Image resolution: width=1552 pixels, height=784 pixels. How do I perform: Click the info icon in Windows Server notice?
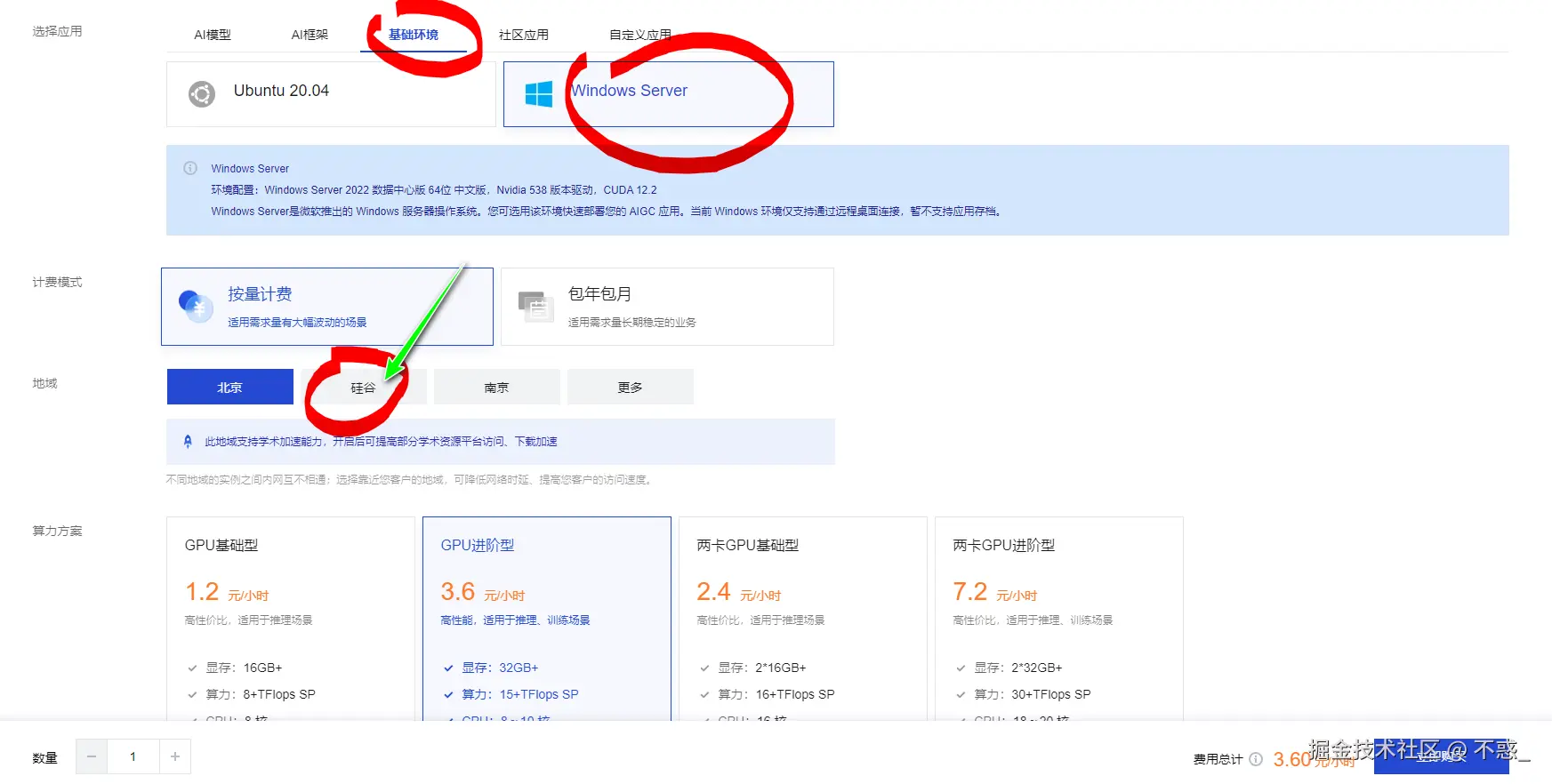(x=190, y=168)
